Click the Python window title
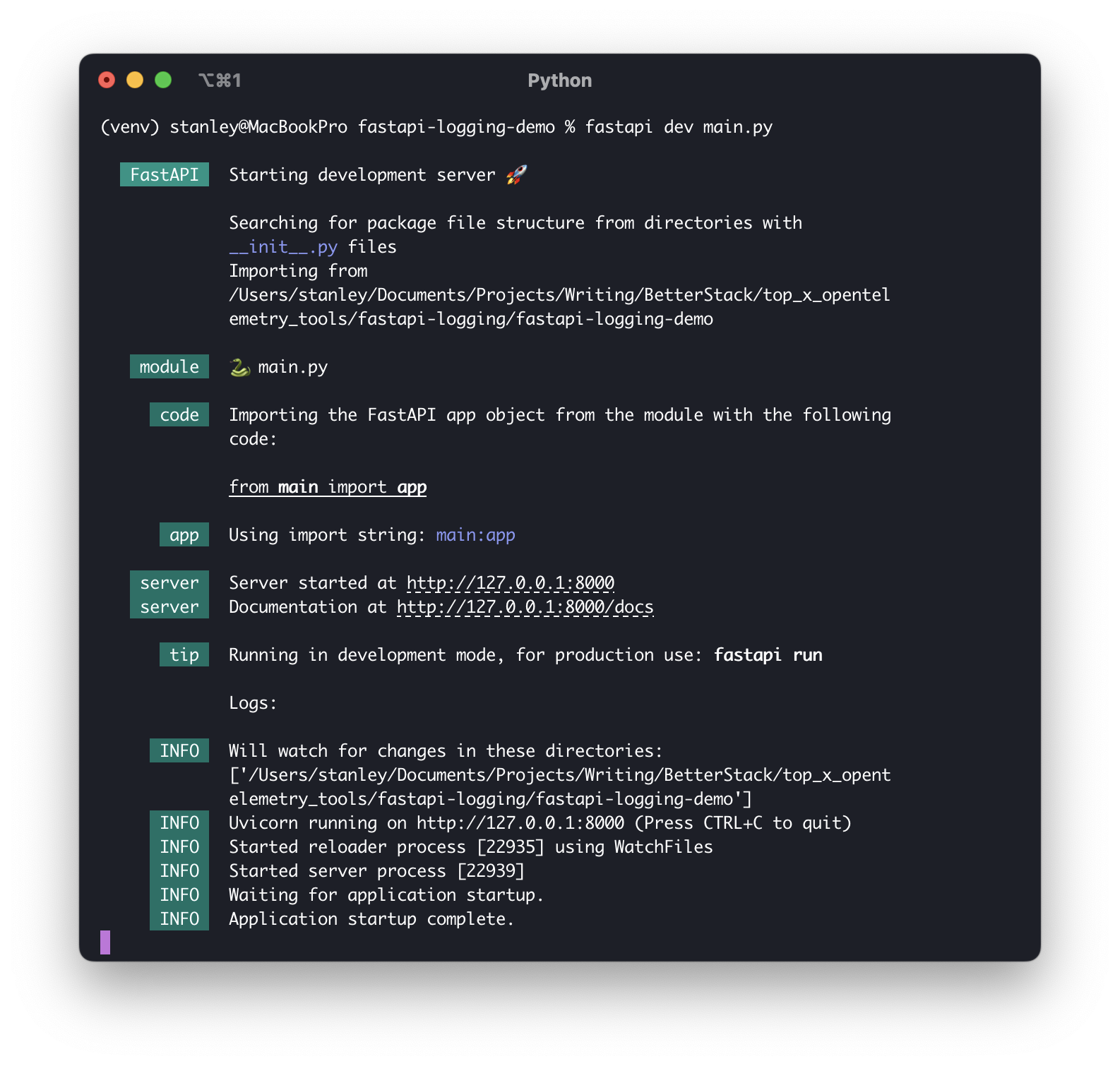The height and width of the screenshot is (1066, 1120). pos(560,80)
